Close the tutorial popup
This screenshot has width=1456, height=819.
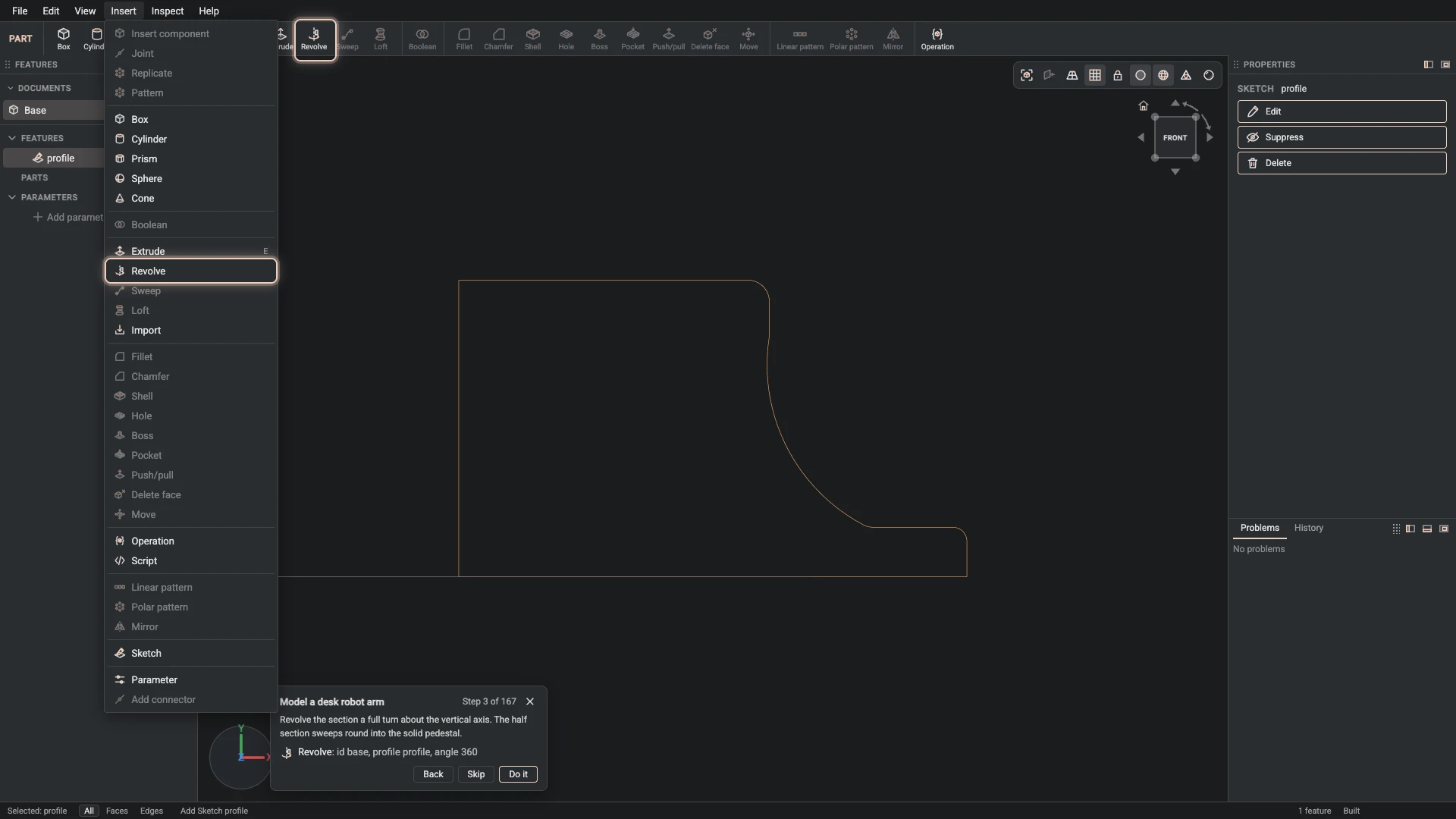click(x=530, y=701)
